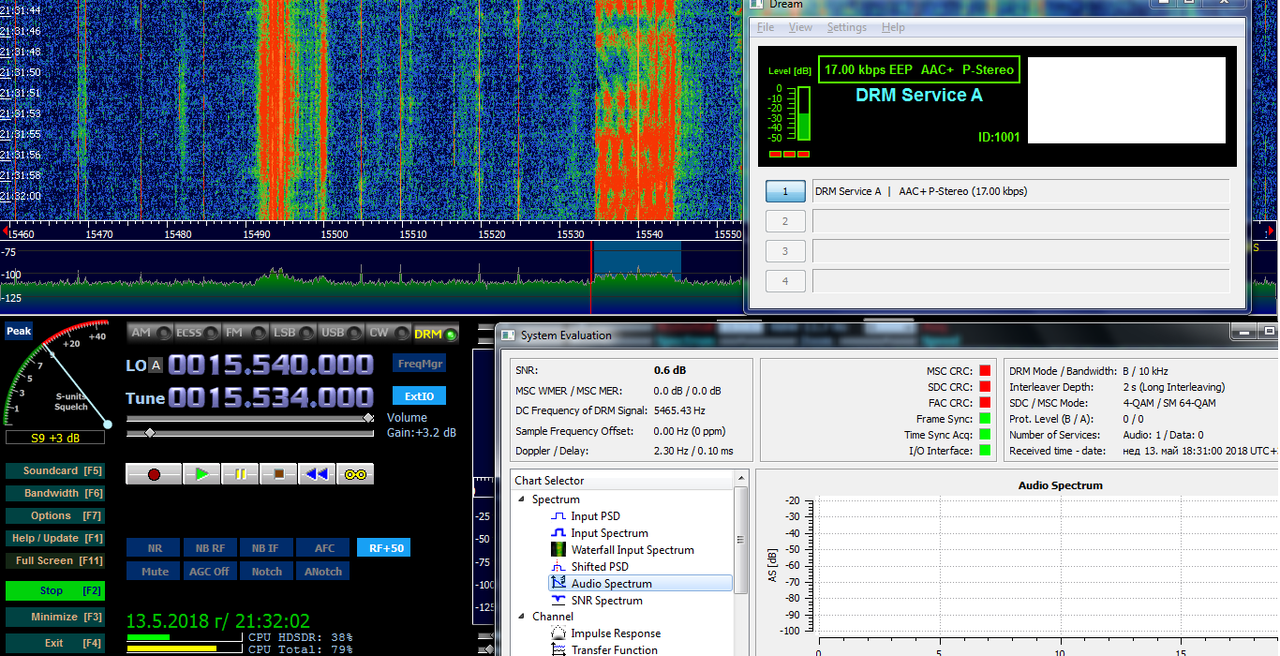Click the loop playback icon
The image size is (1280, 656).
click(355, 474)
